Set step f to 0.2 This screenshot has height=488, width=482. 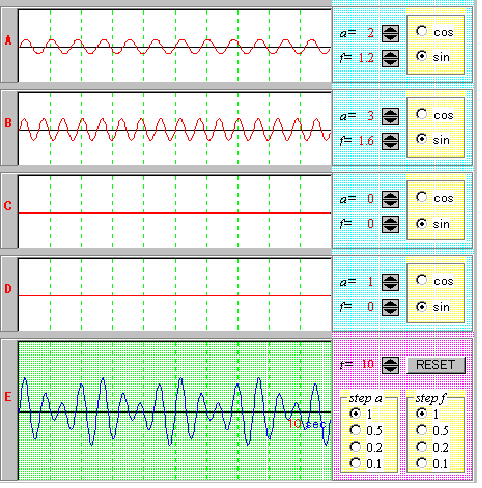(422, 447)
